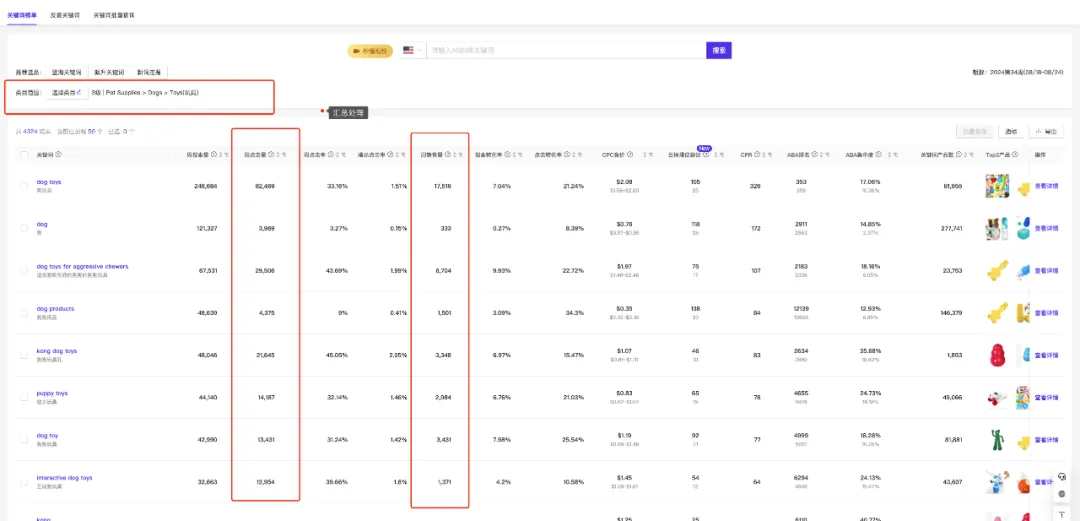
Task: Click info icon beside CPR column header
Action: coord(757,154)
